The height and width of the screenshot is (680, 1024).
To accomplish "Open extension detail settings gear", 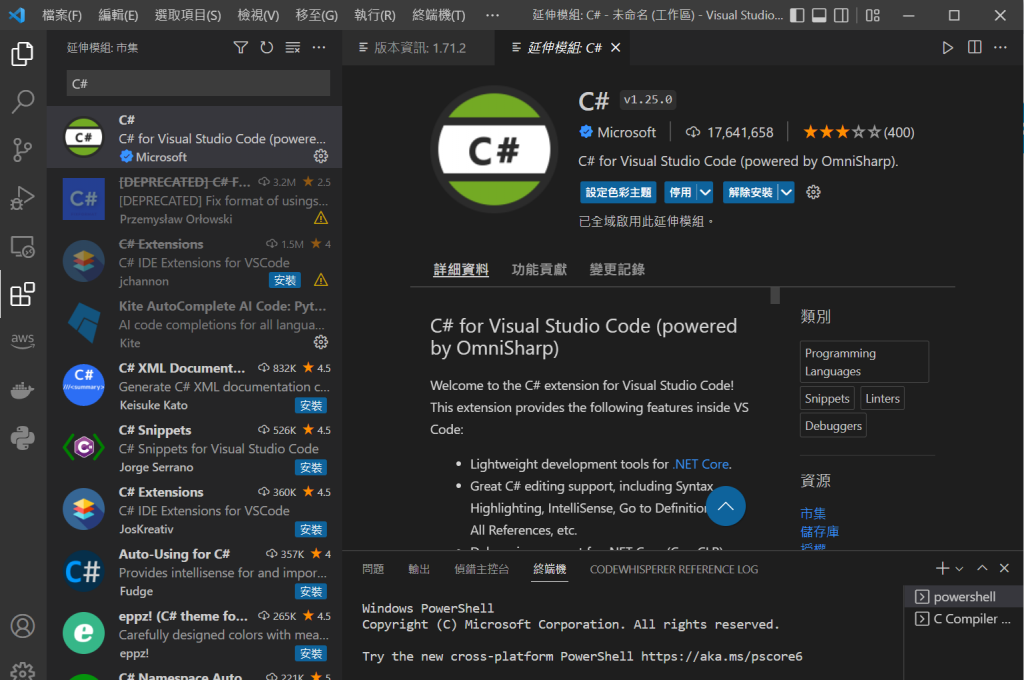I will [x=813, y=192].
